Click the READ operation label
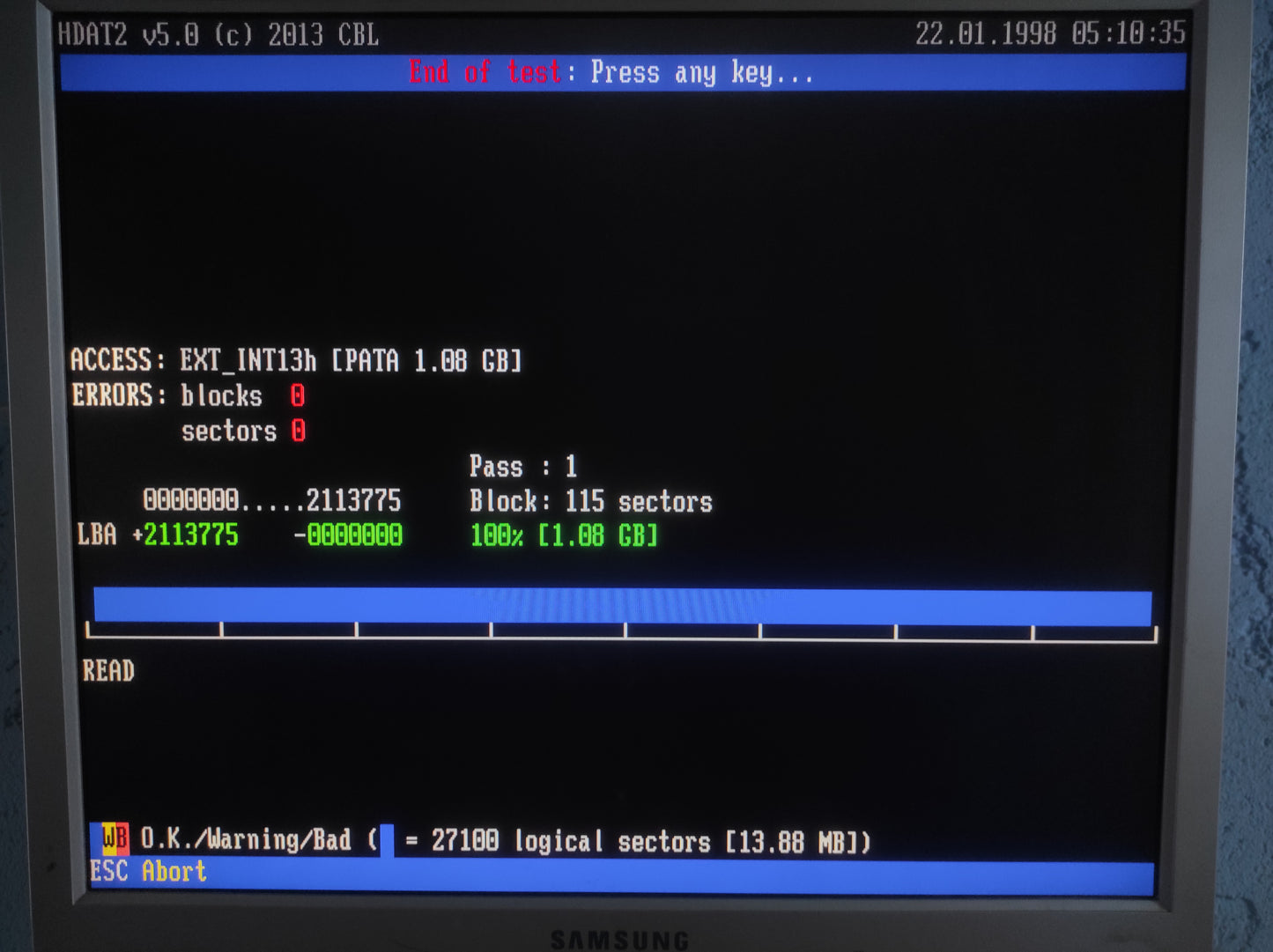 coord(108,671)
